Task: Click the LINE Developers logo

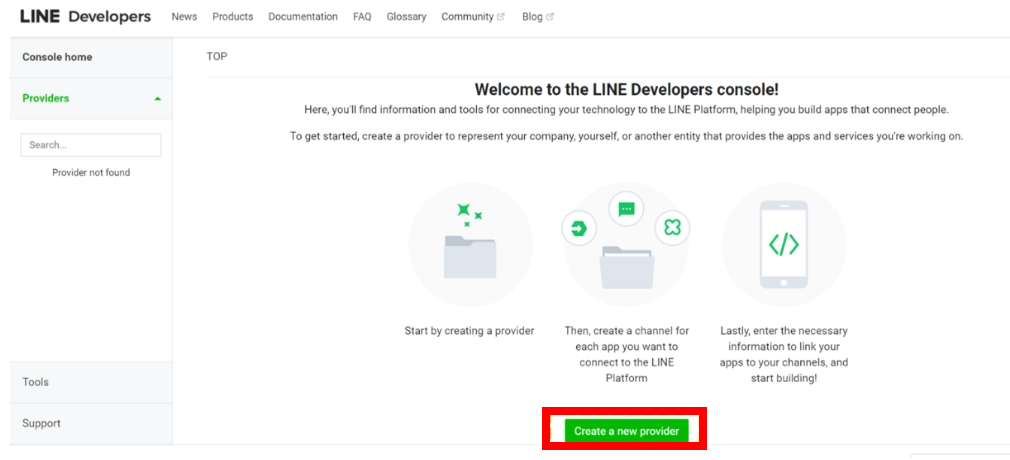Action: 85,17
